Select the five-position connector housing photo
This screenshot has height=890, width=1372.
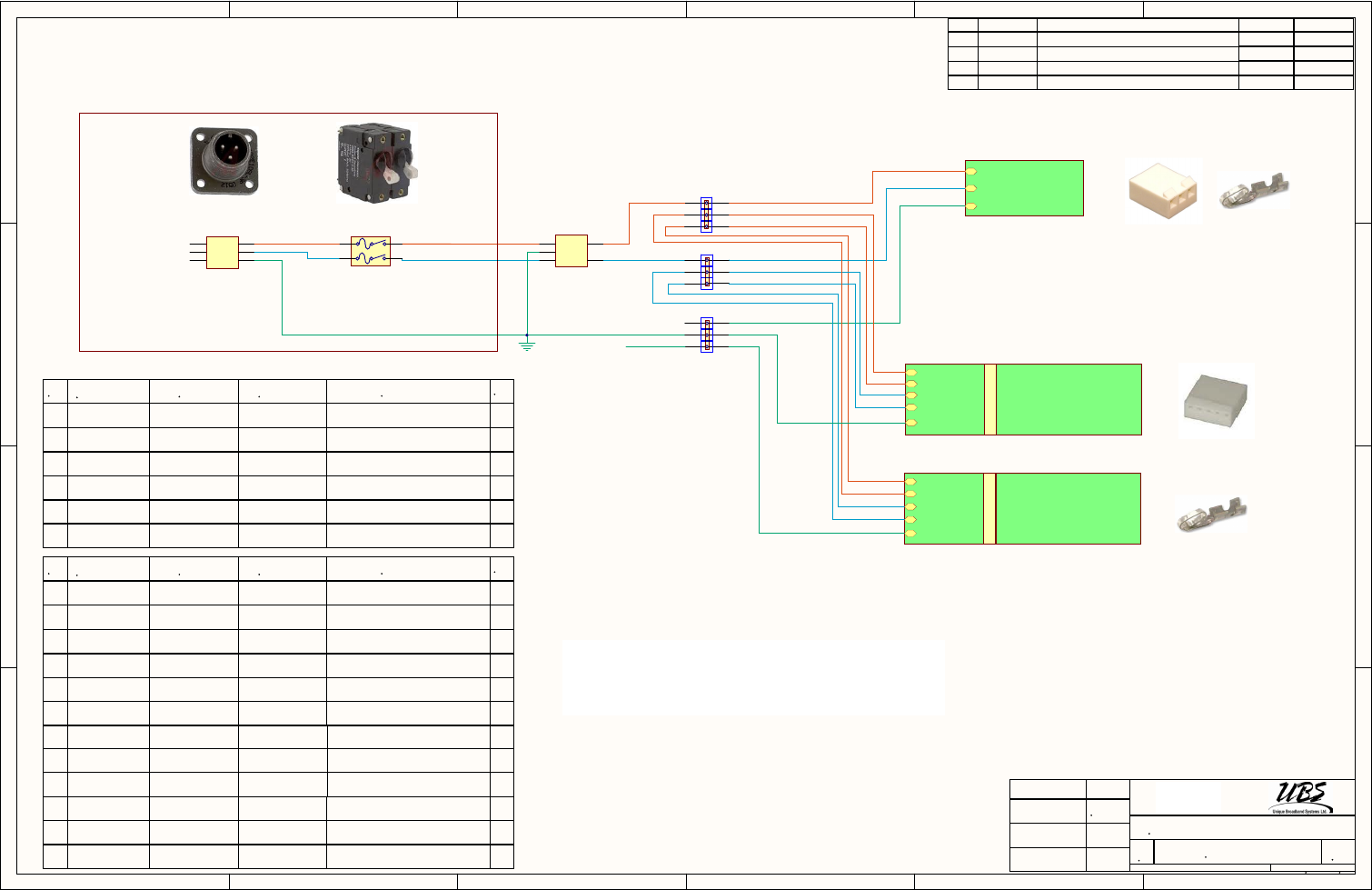pos(1216,402)
